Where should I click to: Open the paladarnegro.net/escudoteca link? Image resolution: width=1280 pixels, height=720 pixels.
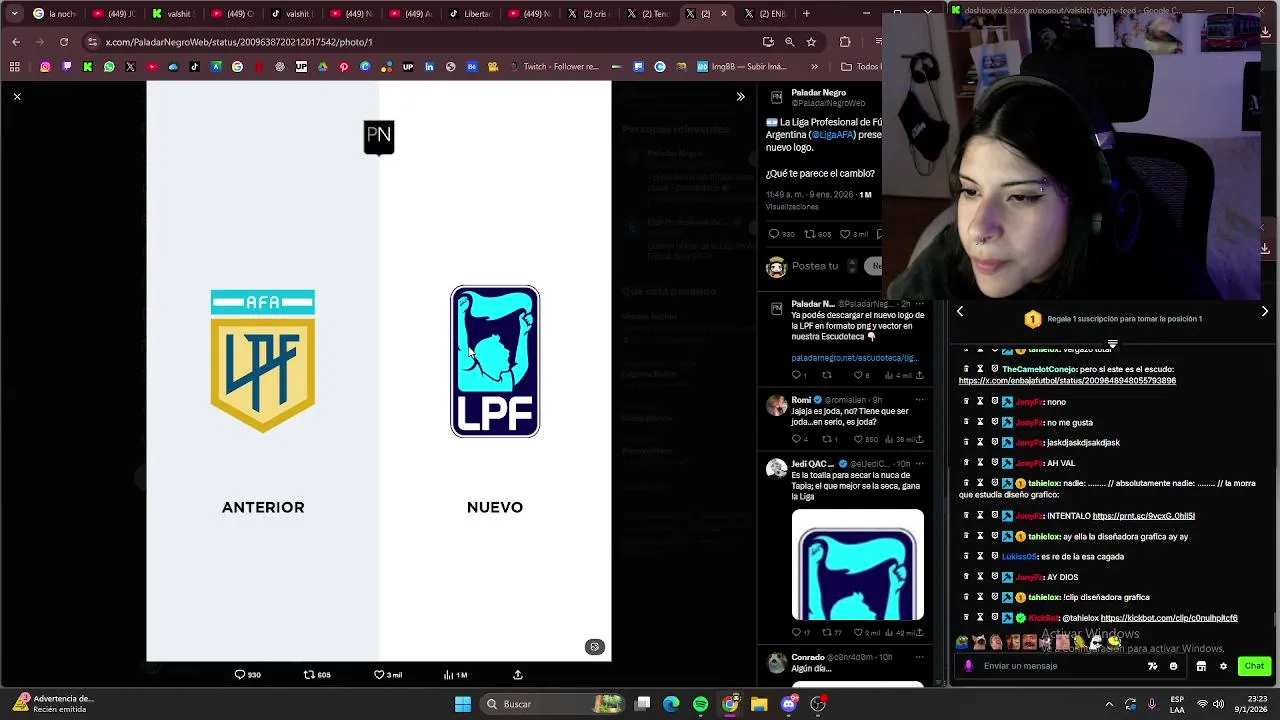[855, 357]
